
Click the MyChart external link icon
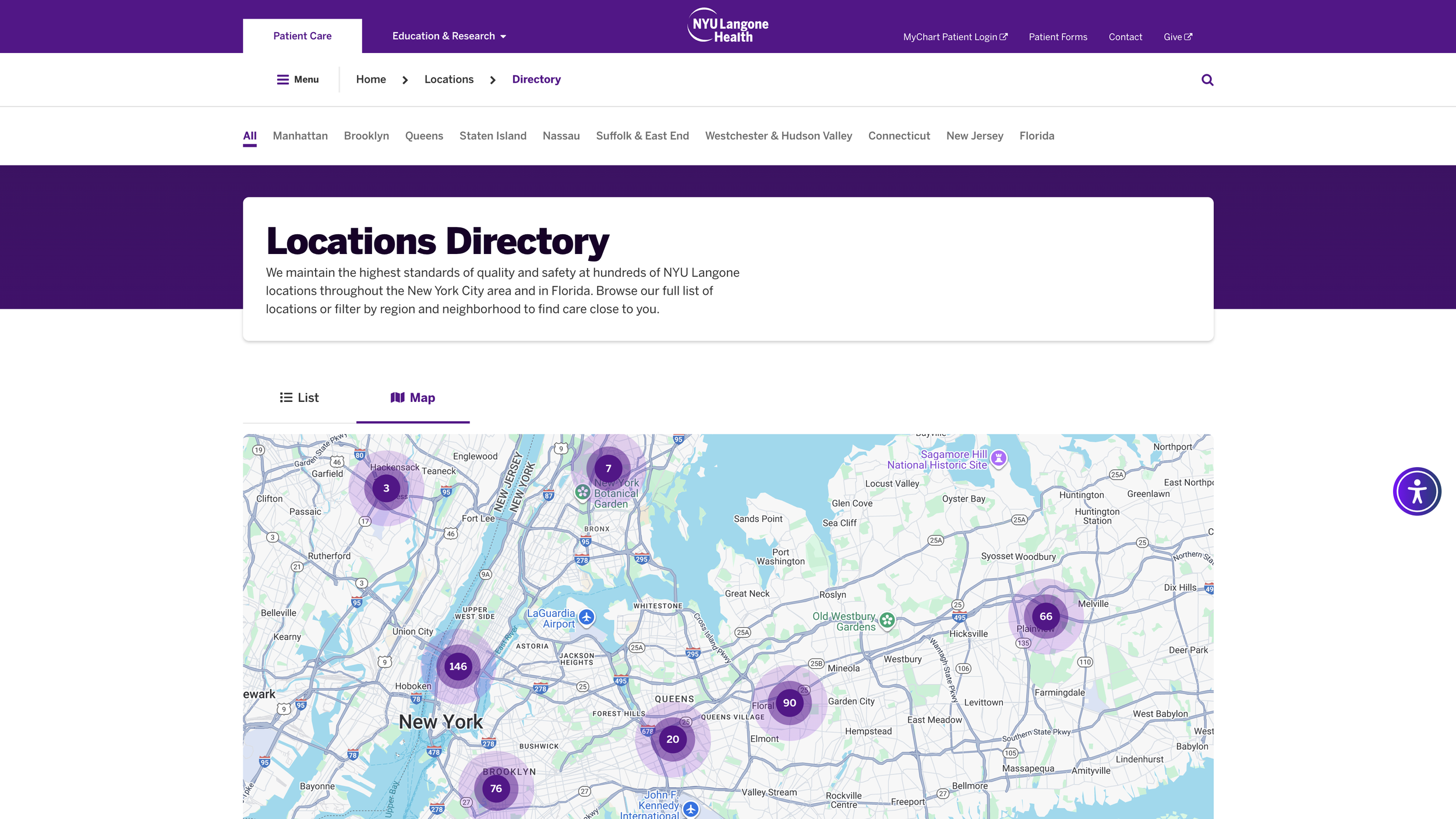(x=1003, y=37)
